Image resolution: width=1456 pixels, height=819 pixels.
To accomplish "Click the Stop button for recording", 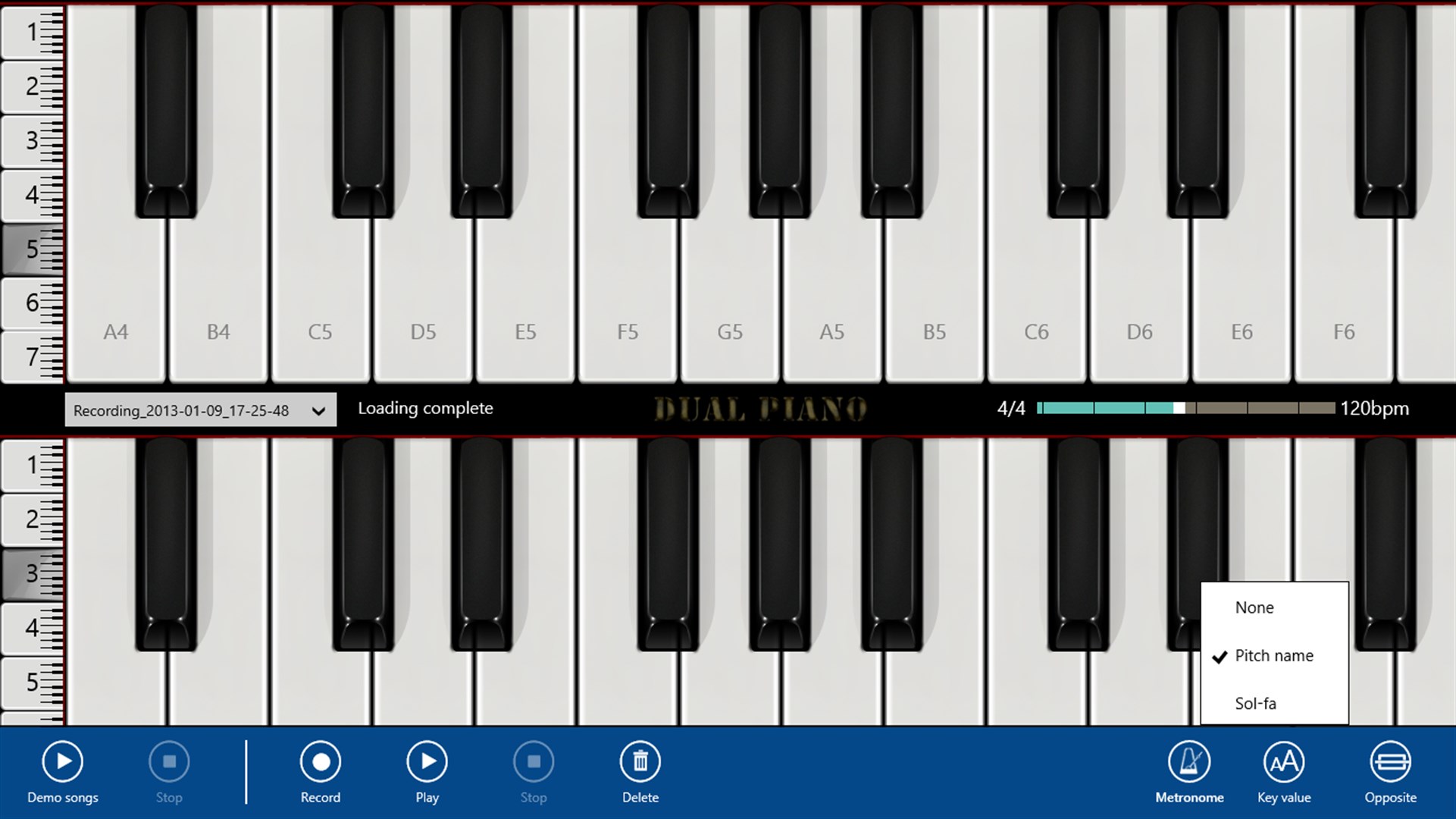I will [532, 762].
